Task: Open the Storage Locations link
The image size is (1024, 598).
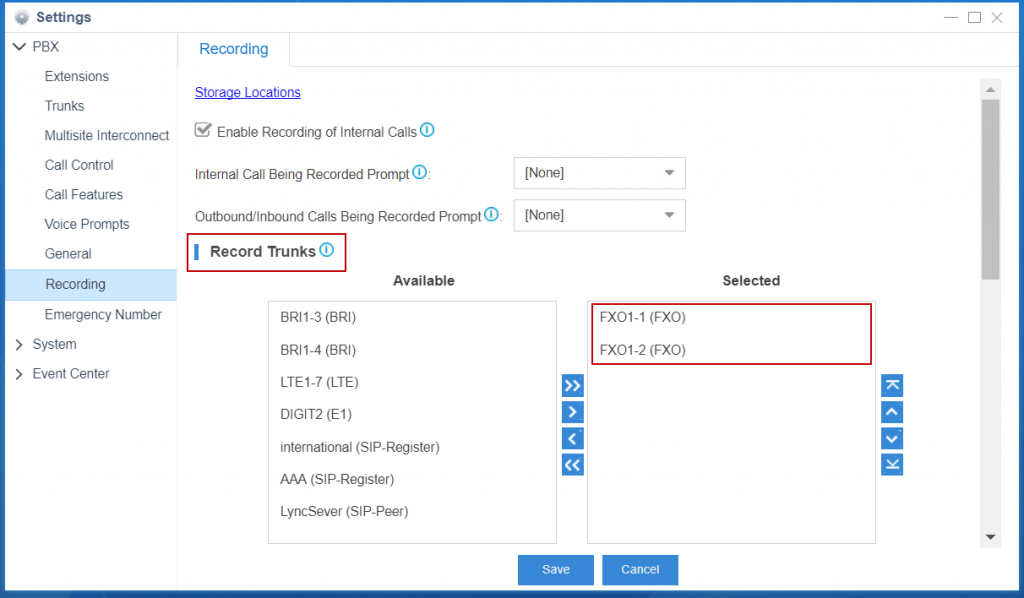Action: pos(247,92)
